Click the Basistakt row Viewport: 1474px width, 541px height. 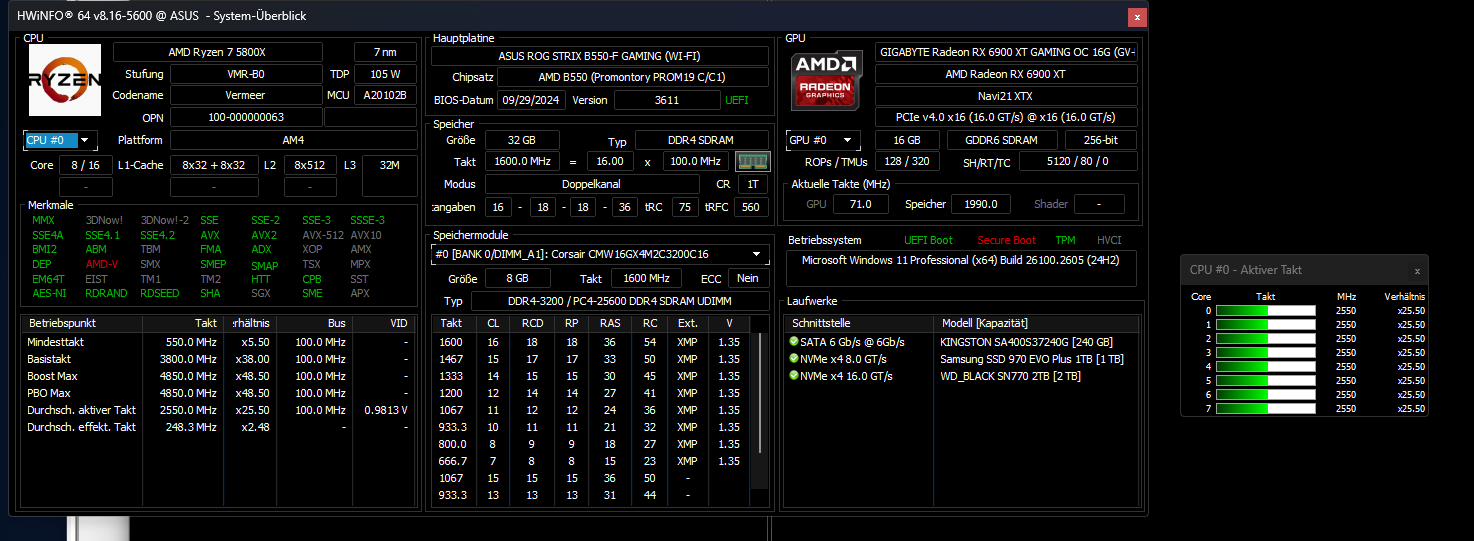click(218, 359)
